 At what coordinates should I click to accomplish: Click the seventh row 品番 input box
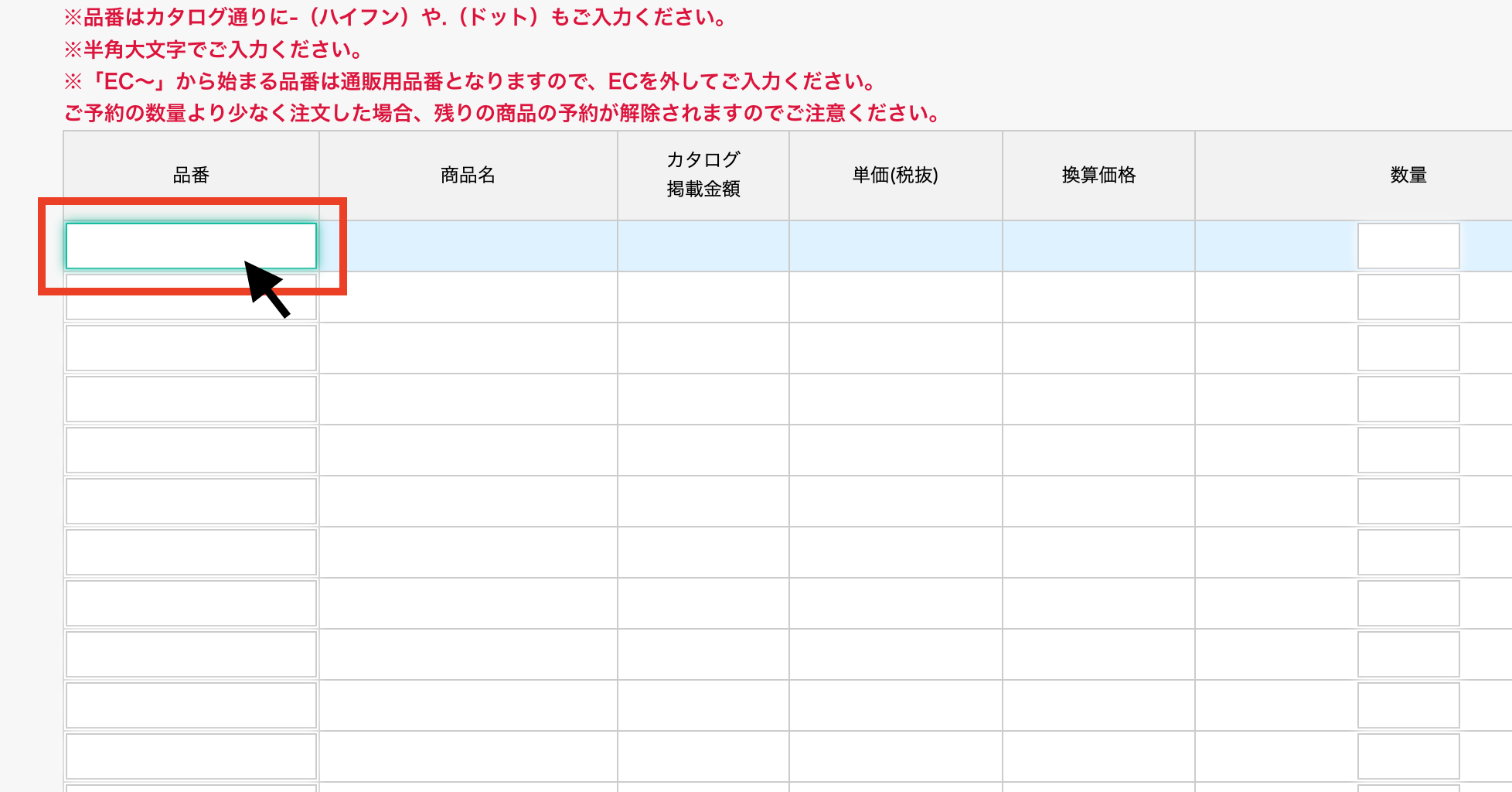190,552
